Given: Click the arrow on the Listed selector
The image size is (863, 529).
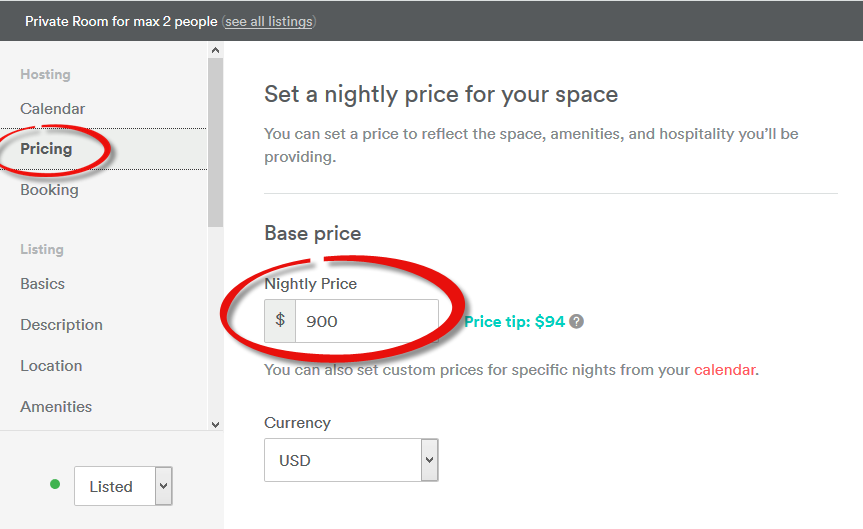Looking at the screenshot, I should (164, 486).
